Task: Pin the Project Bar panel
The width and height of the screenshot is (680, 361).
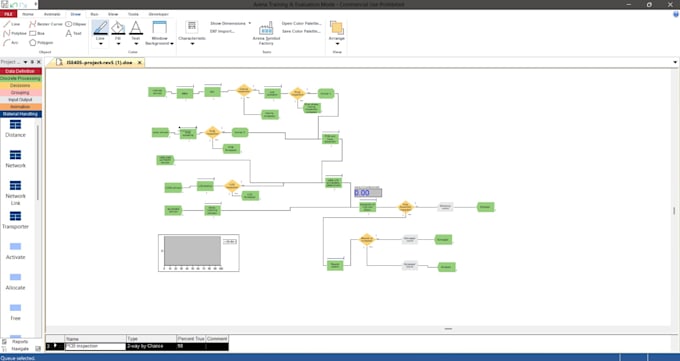Action: click(32, 62)
